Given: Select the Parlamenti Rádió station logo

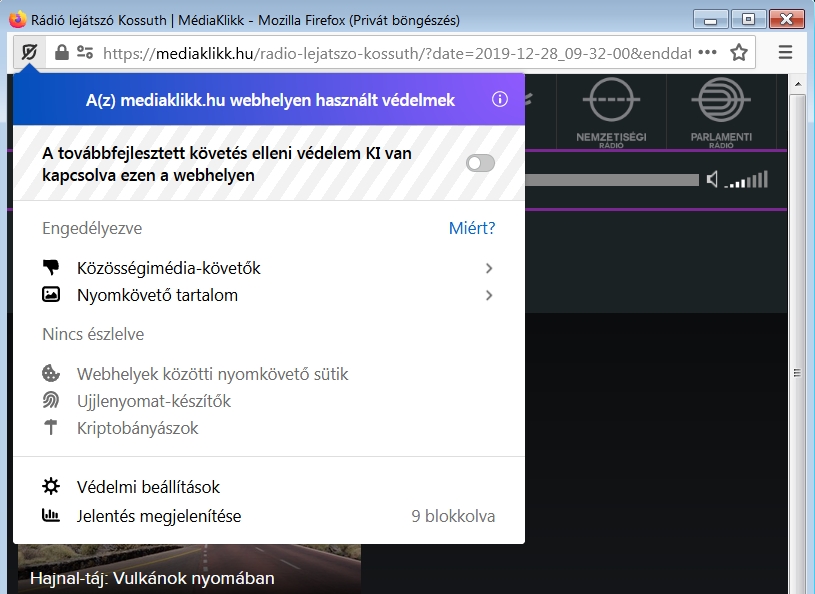Looking at the screenshot, I should (x=721, y=112).
